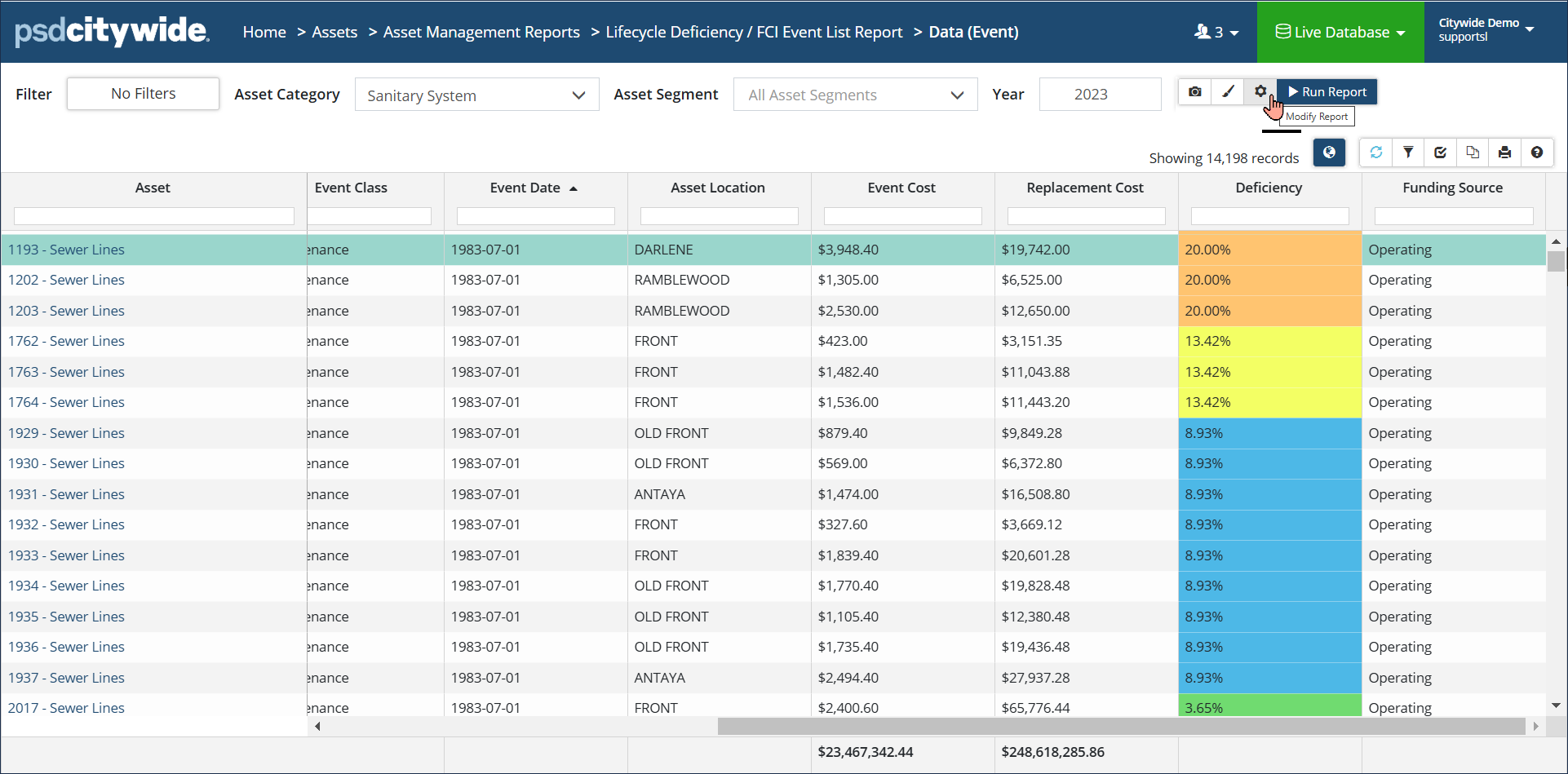This screenshot has height=774, width=1568.
Task: Navigate to Home in breadcrumb
Action: click(x=264, y=33)
